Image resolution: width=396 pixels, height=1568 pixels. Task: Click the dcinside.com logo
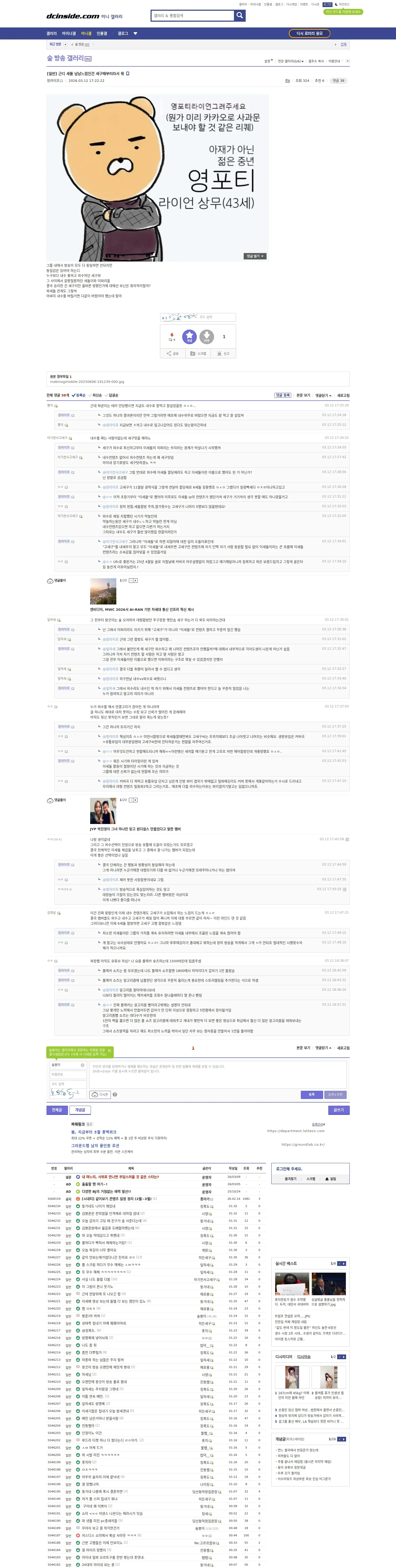72,16
